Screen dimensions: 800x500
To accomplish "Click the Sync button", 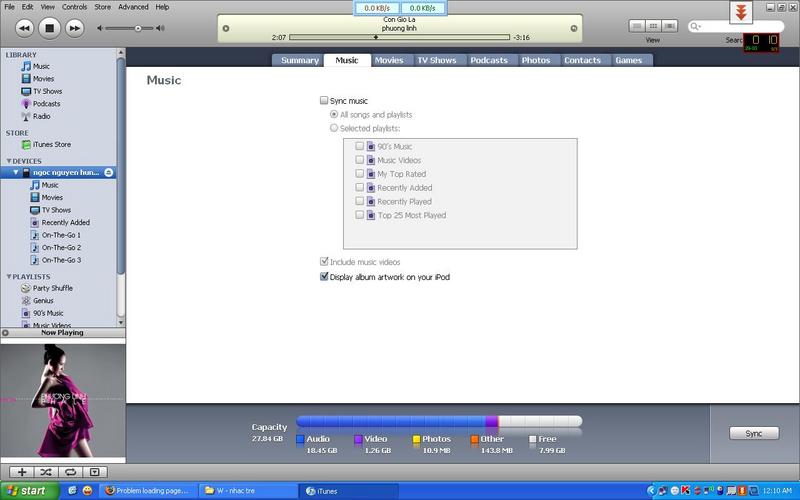I will coord(753,434).
